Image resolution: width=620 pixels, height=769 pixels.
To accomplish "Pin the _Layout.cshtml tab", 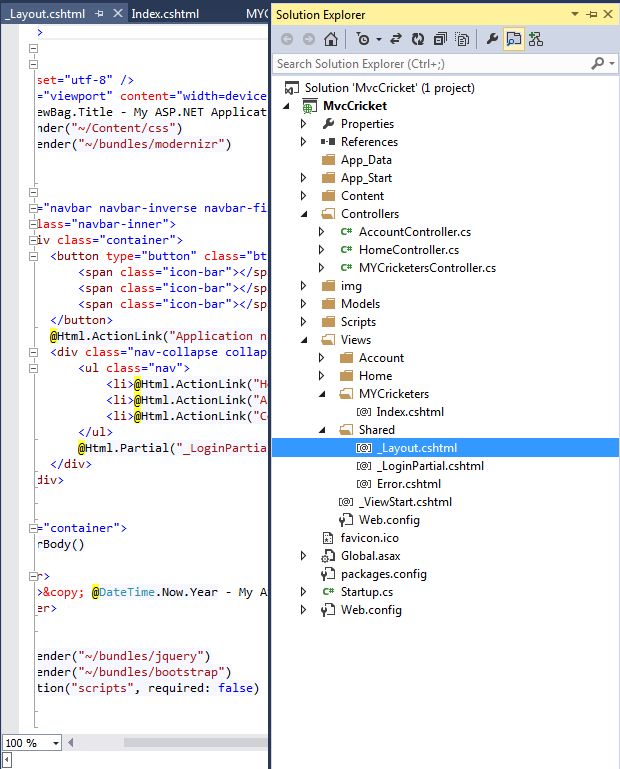I will tap(99, 14).
